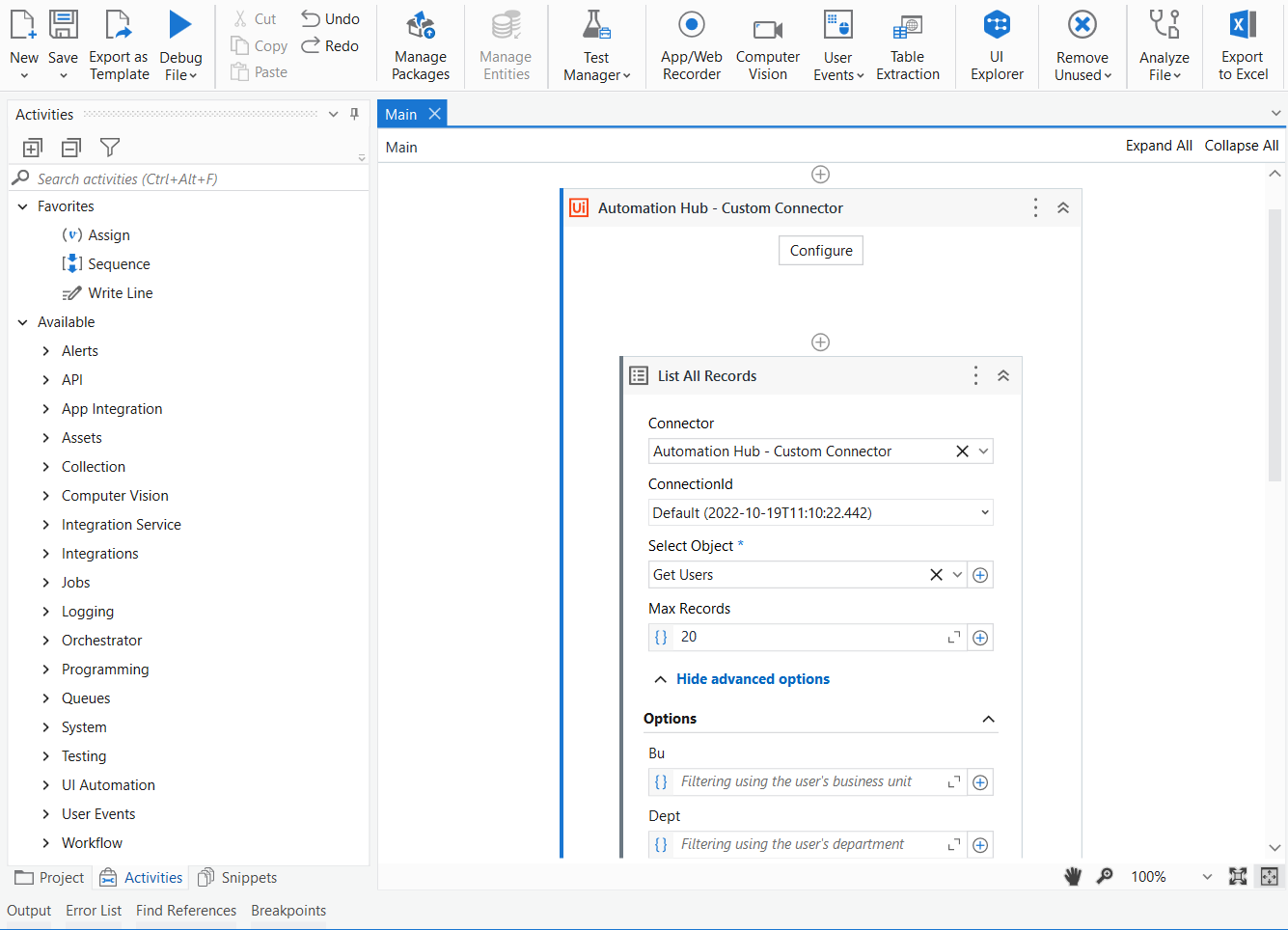Click Expand All in designer
The width and height of the screenshot is (1288, 930).
(x=1159, y=146)
